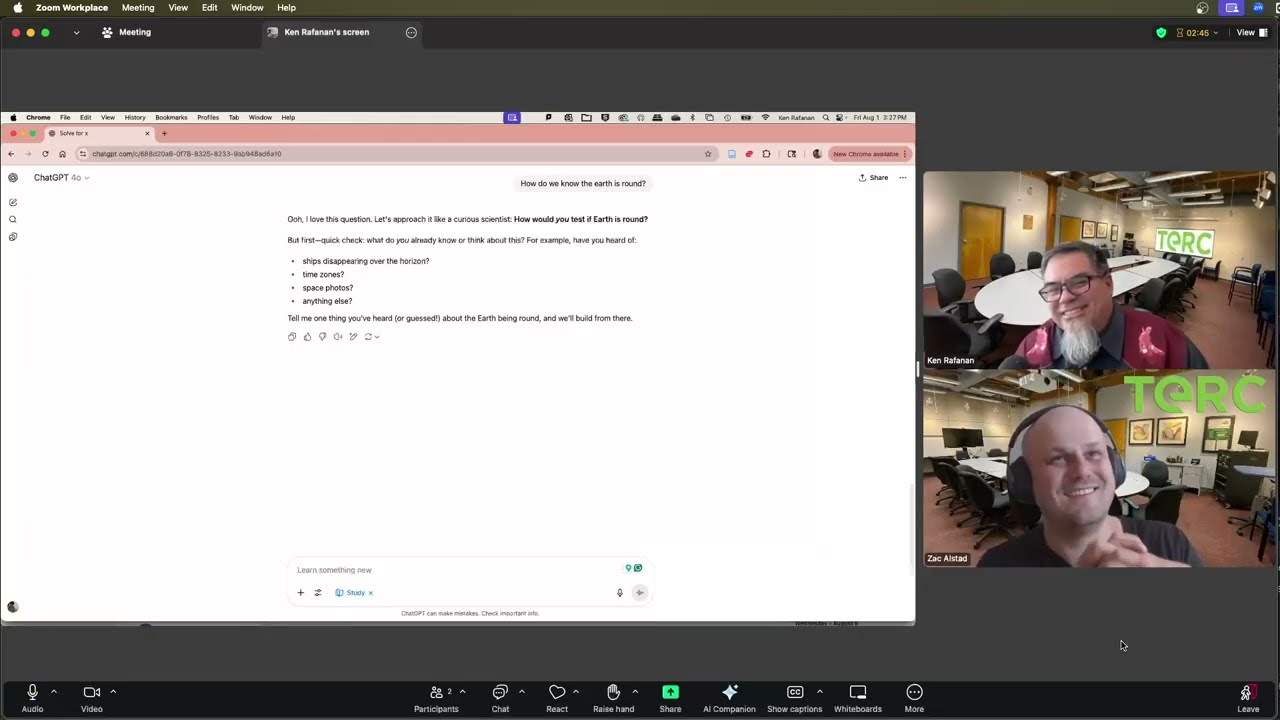
Task: Start sharing your screen
Action: click(670, 698)
